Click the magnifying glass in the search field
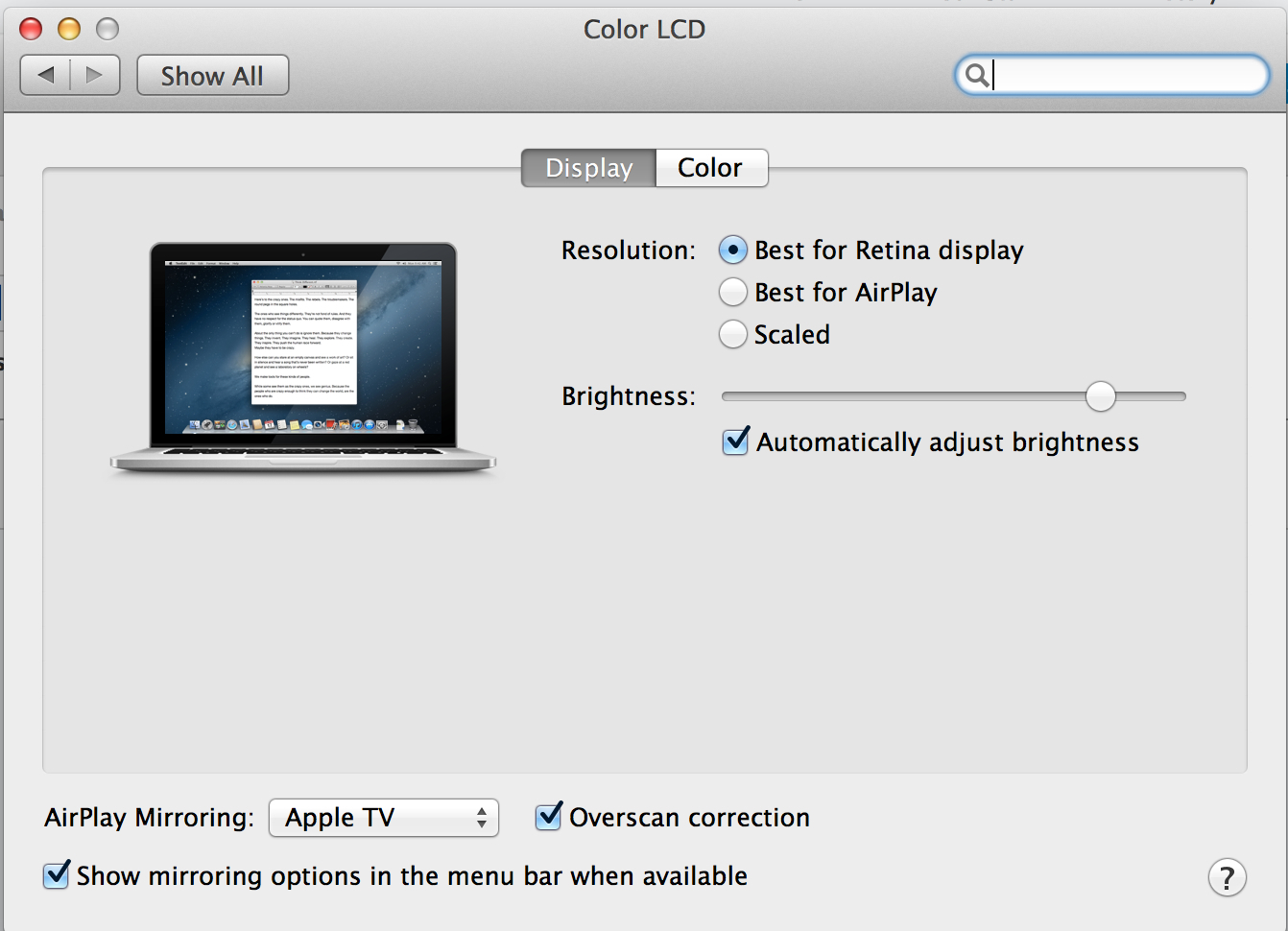The image size is (1288, 931). pos(976,75)
